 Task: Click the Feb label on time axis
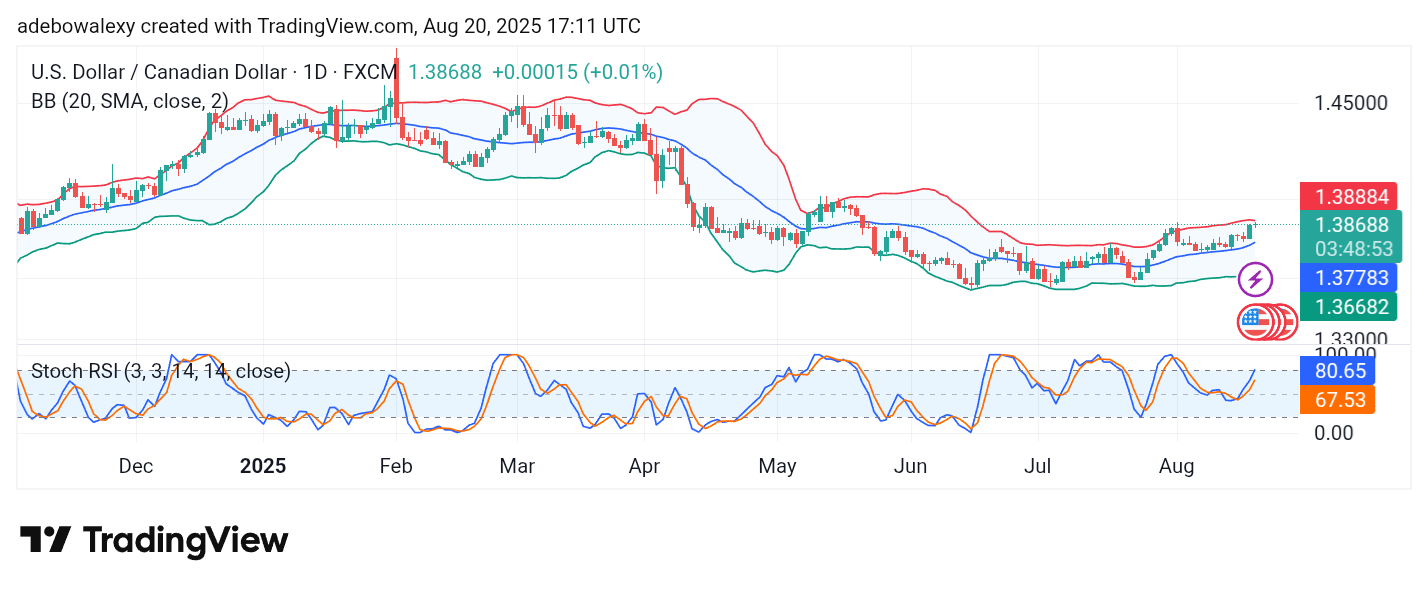pos(396,466)
